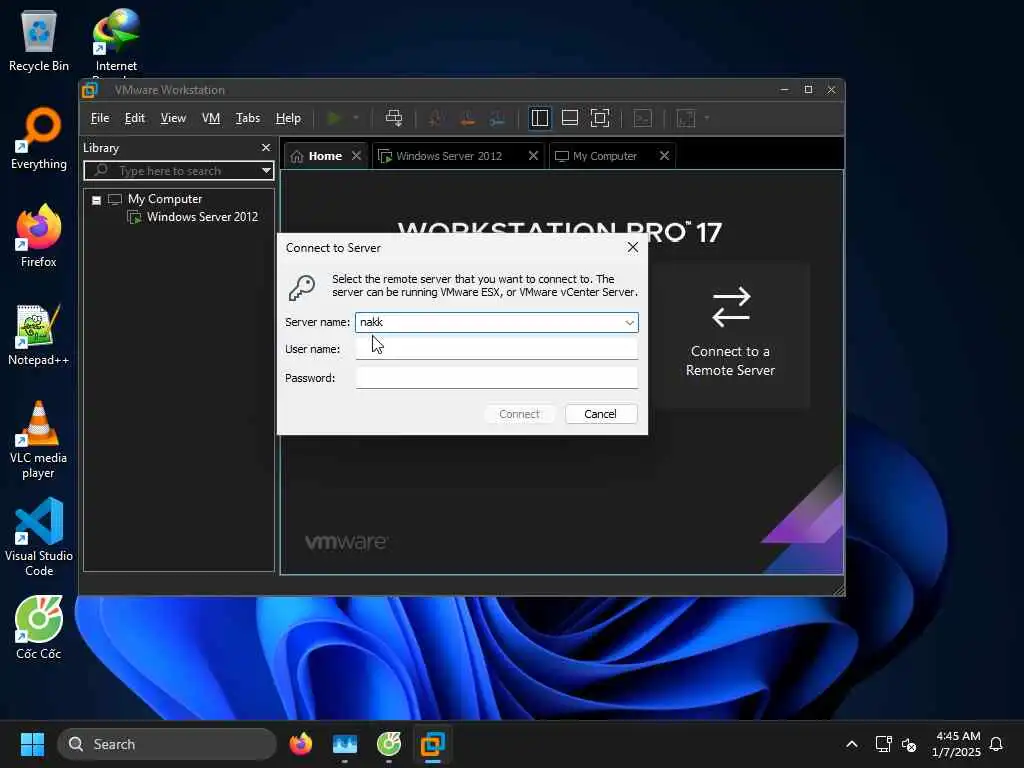Click the VMware Workstation taskbar icon
The image size is (1024, 768).
[x=433, y=744]
